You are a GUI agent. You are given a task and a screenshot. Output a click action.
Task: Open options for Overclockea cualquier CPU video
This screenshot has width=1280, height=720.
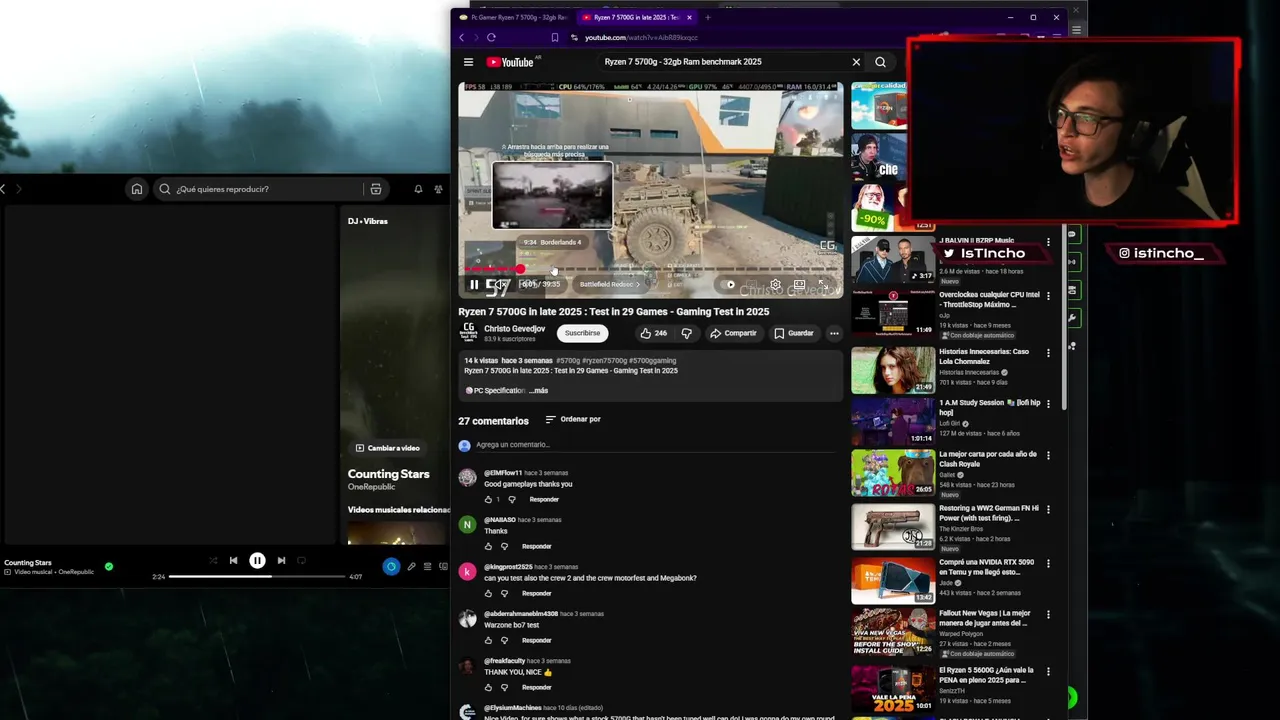(1048, 296)
